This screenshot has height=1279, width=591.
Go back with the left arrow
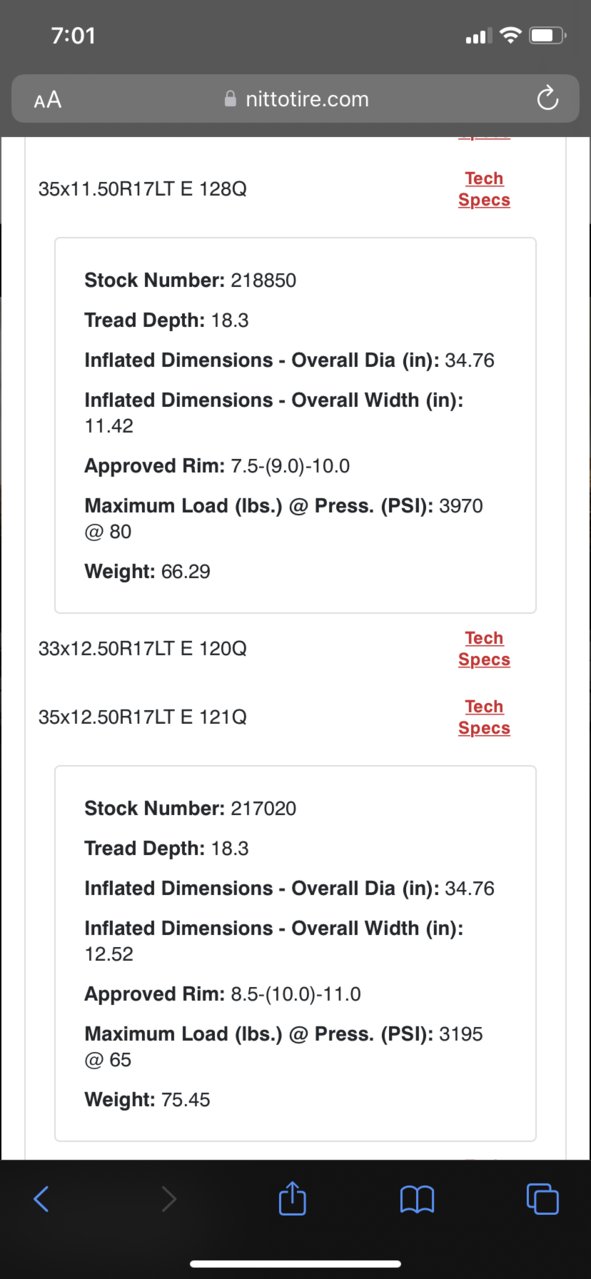[x=41, y=1198]
